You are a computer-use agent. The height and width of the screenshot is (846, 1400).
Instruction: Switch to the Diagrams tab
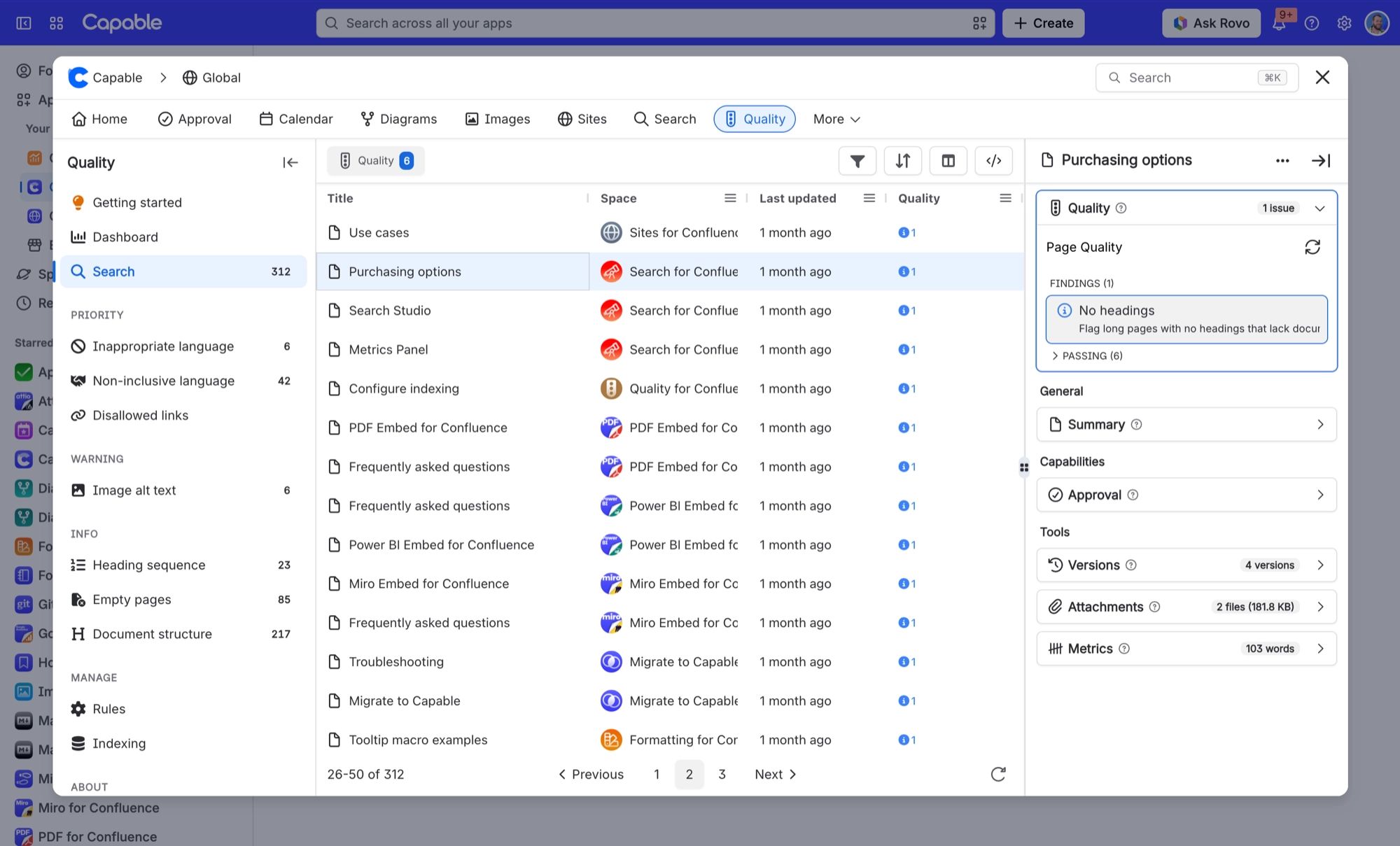tap(398, 119)
